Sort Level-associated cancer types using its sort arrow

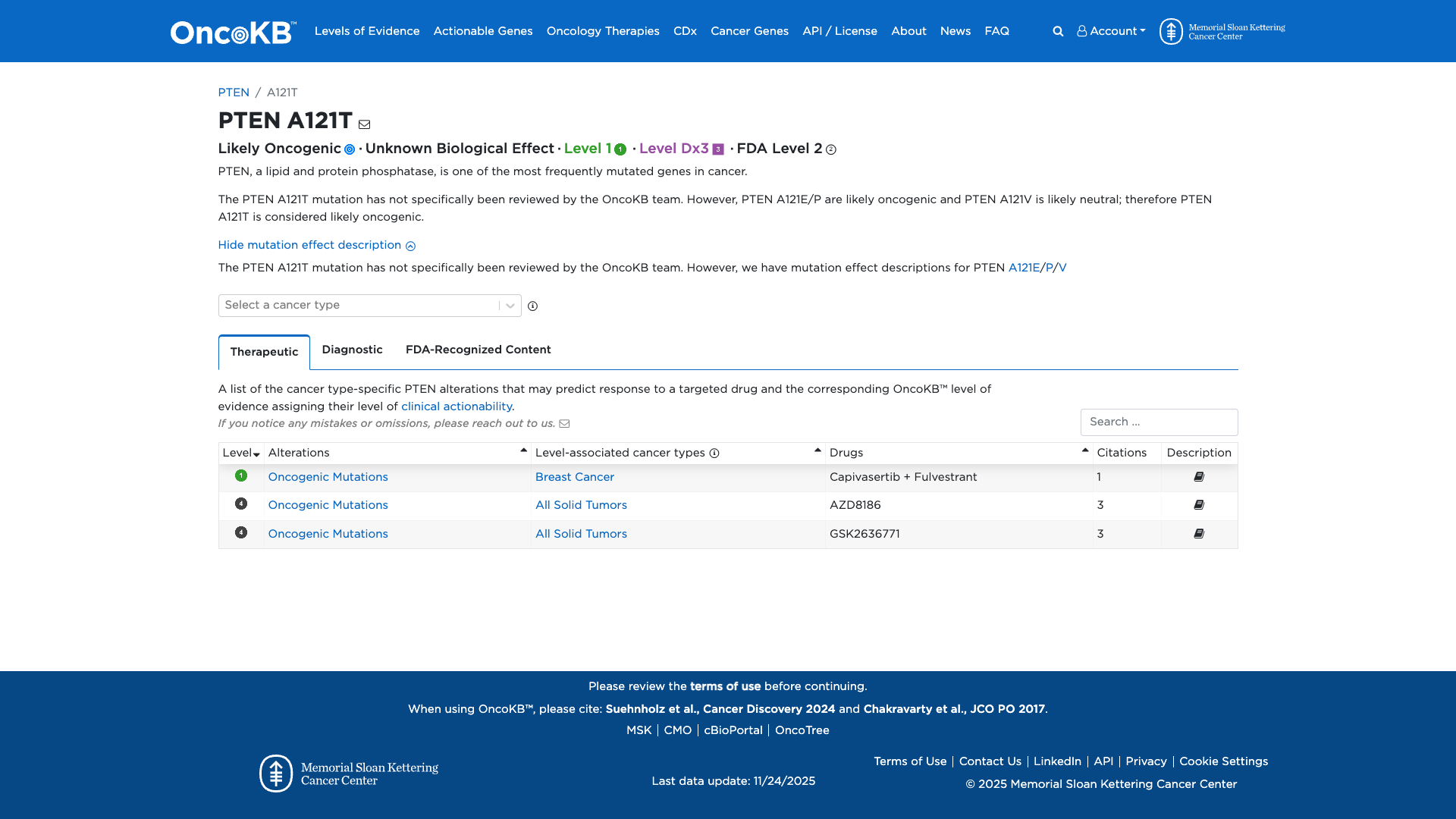pyautogui.click(x=817, y=450)
